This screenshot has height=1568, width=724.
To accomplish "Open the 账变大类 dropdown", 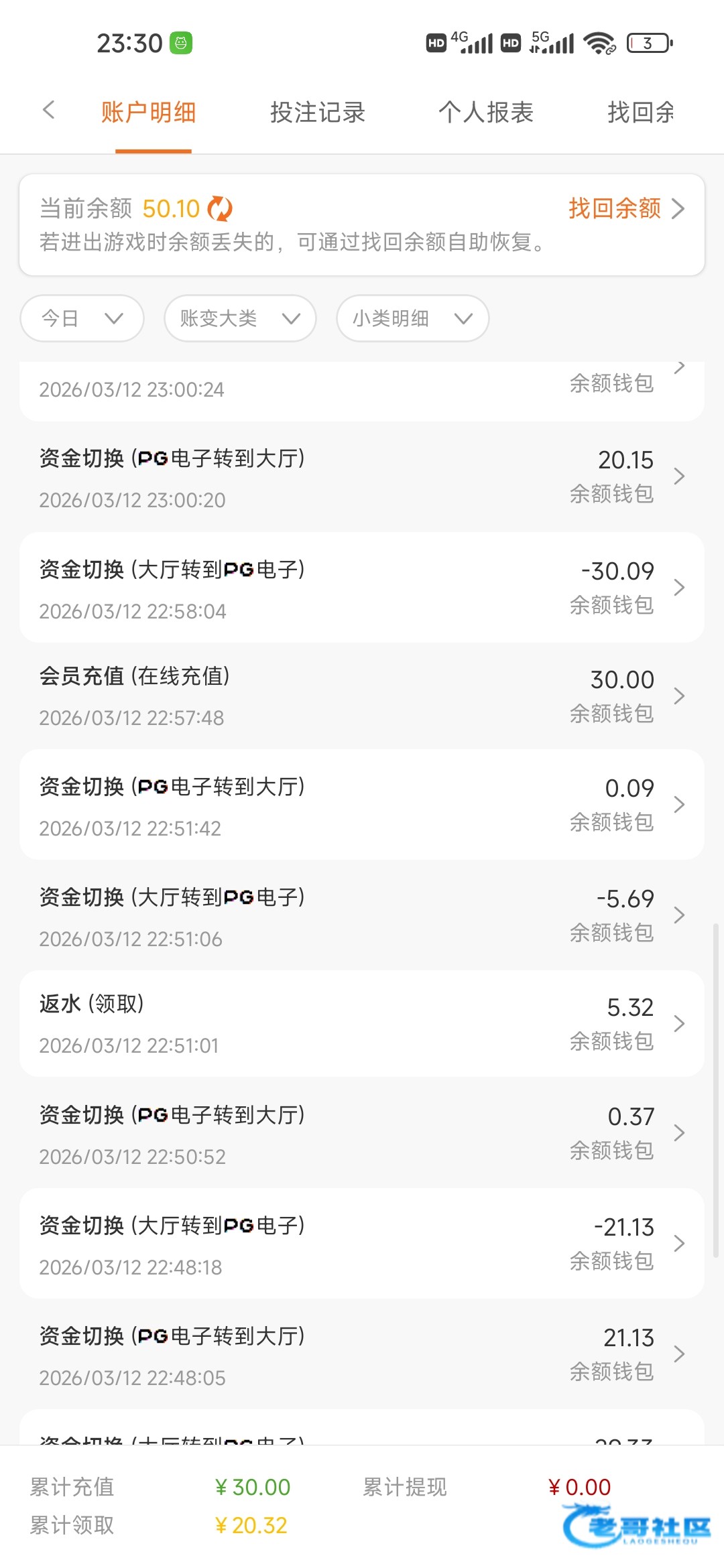I will pyautogui.click(x=239, y=318).
